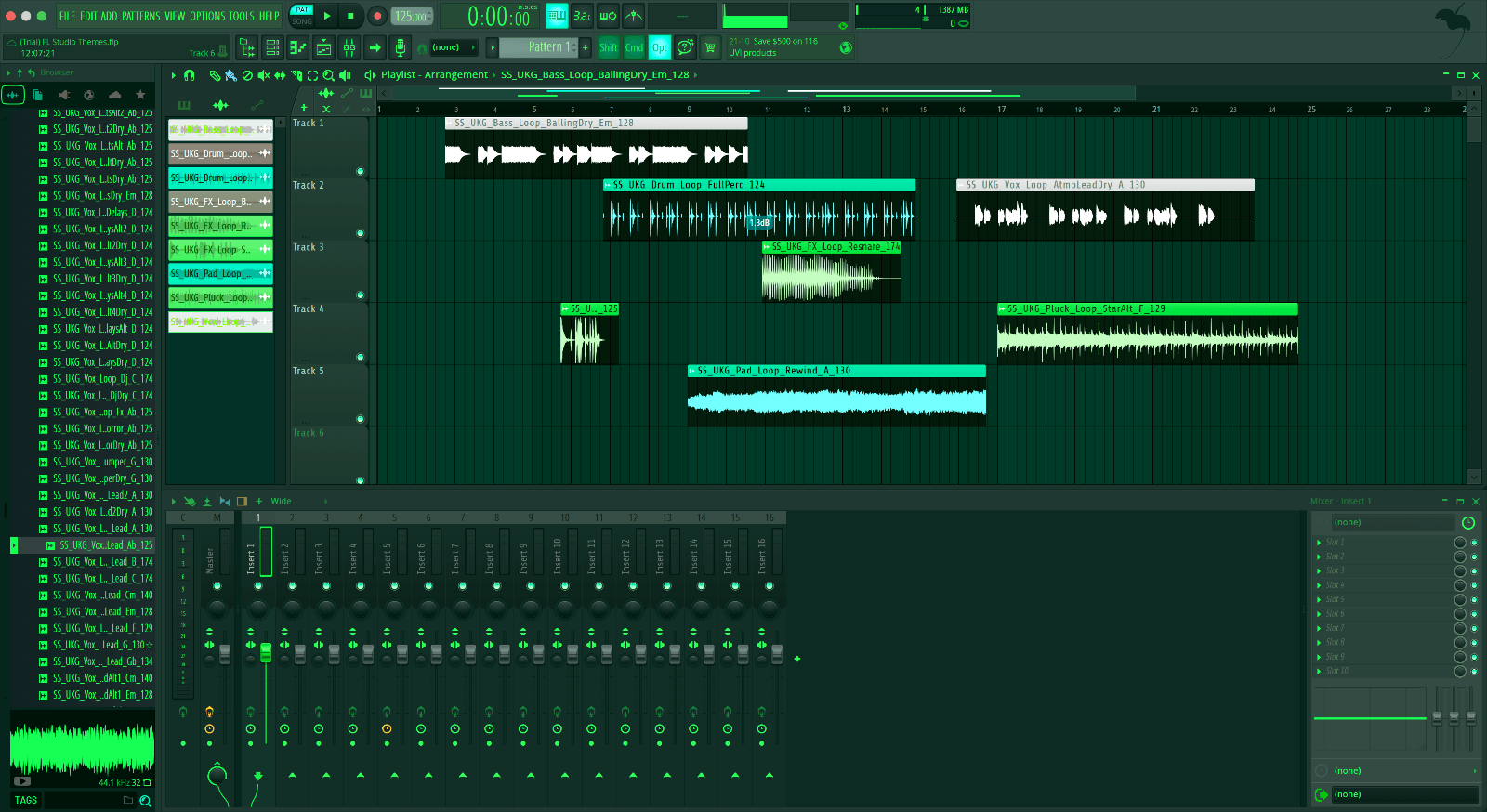Toggle the metronome icon
This screenshot has height=812, width=1487.
pyautogui.click(x=633, y=16)
